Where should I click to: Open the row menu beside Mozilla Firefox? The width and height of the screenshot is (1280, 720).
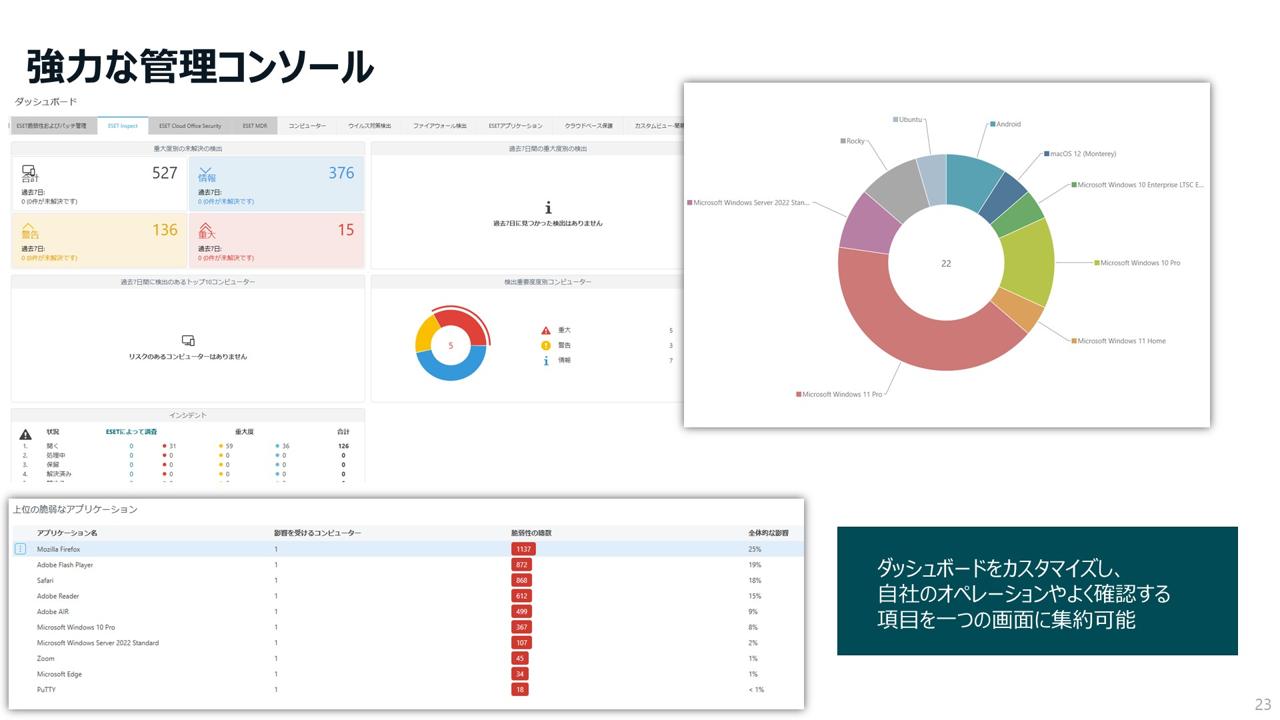[x=20, y=549]
